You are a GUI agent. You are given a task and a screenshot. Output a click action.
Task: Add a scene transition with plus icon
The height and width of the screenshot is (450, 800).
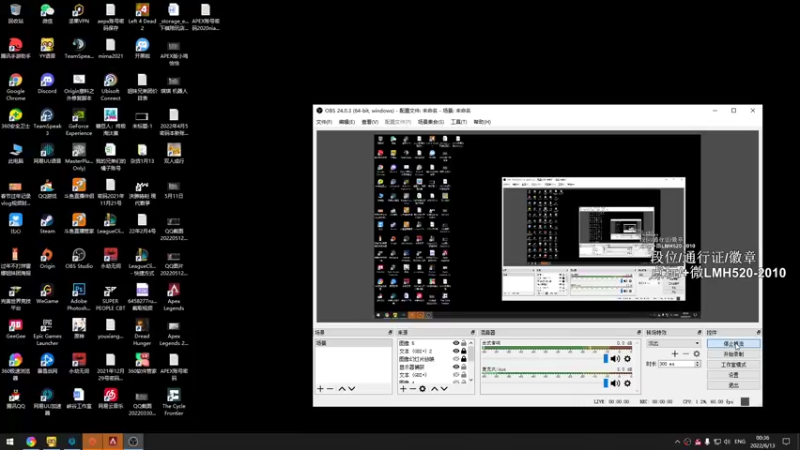point(674,354)
